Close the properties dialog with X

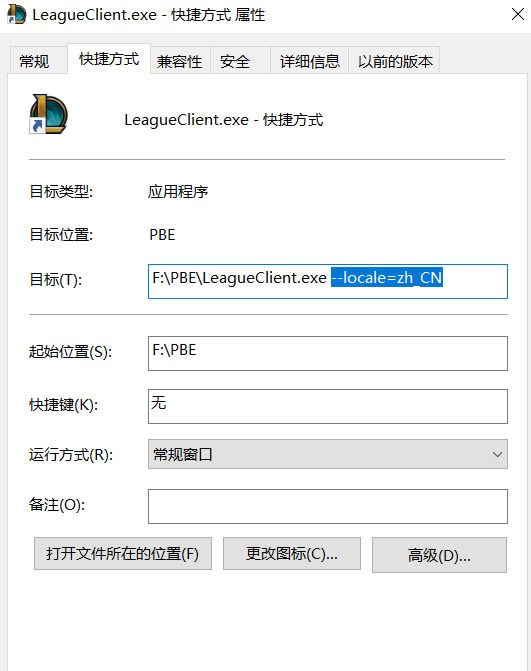pos(518,15)
